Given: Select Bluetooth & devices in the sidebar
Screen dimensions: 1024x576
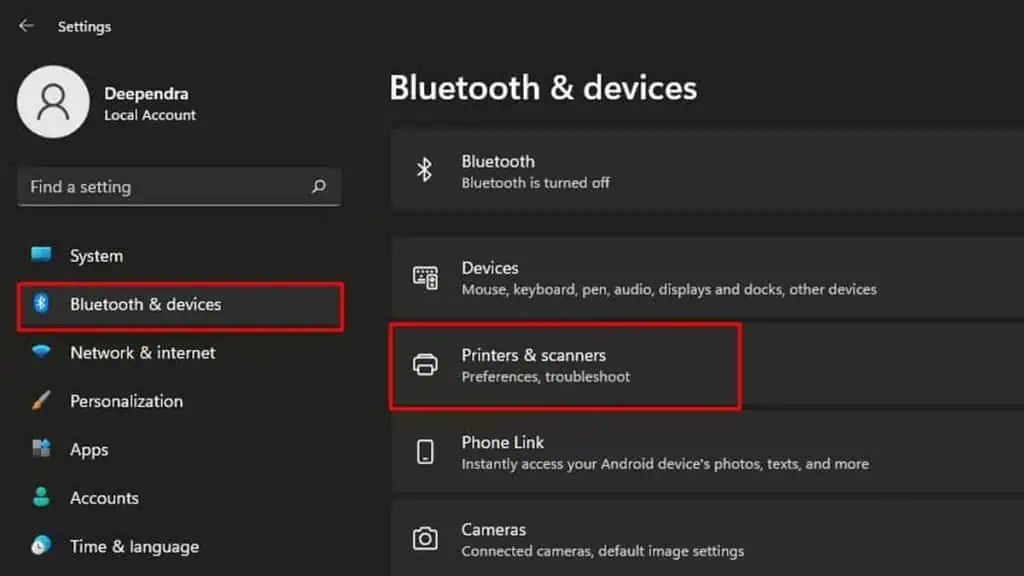Looking at the screenshot, I should pyautogui.click(x=180, y=305).
